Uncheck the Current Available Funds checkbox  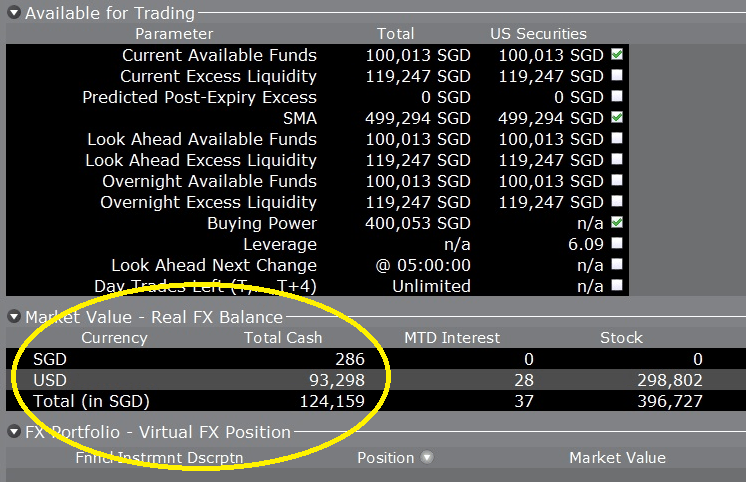617,54
